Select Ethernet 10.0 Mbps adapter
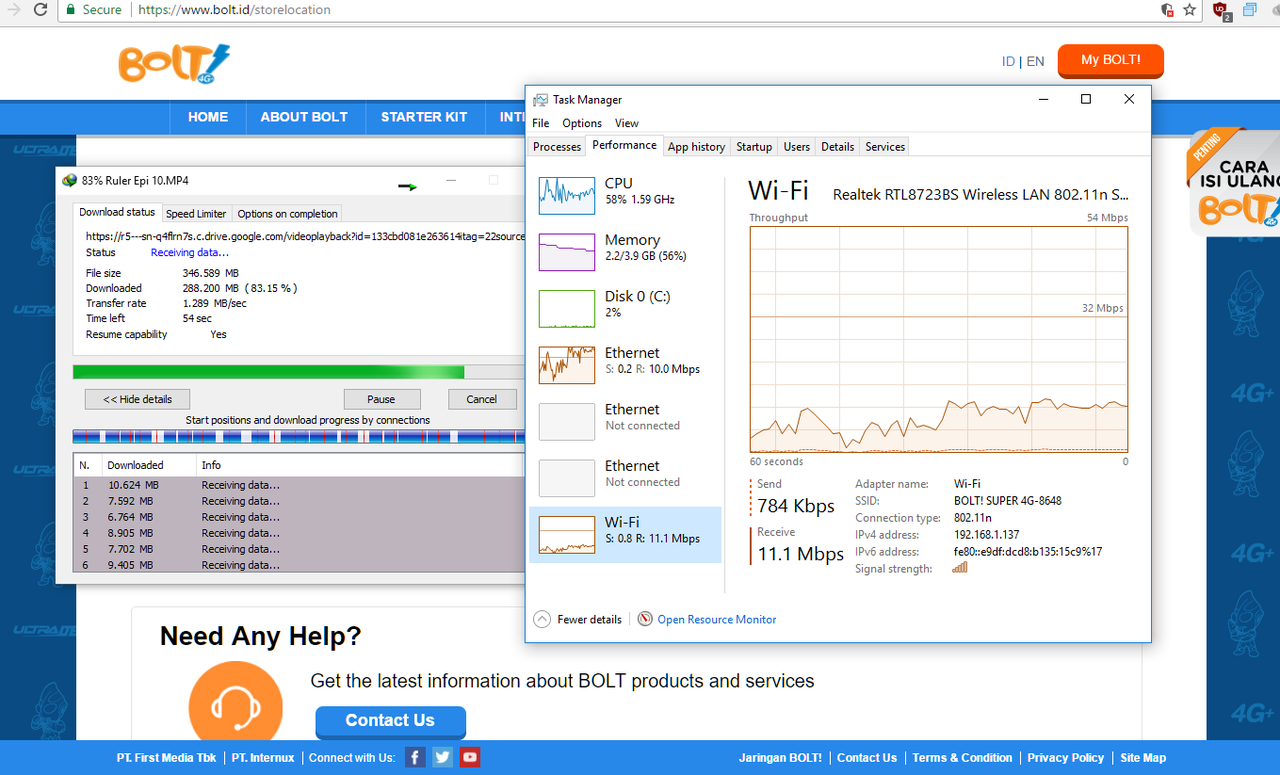The height and width of the screenshot is (775, 1280). click(625, 365)
